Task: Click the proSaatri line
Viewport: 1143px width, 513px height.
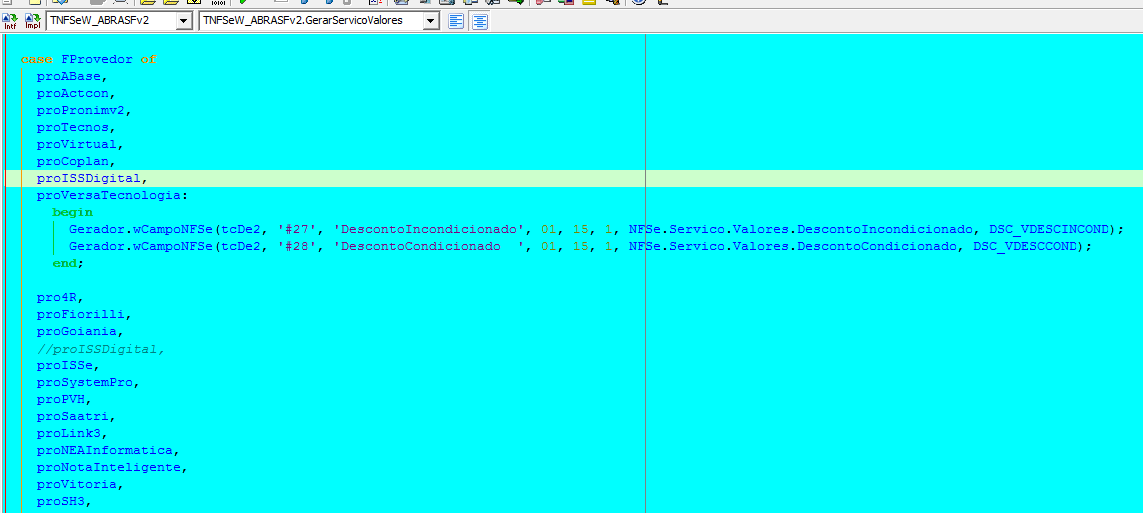Action: (77, 417)
